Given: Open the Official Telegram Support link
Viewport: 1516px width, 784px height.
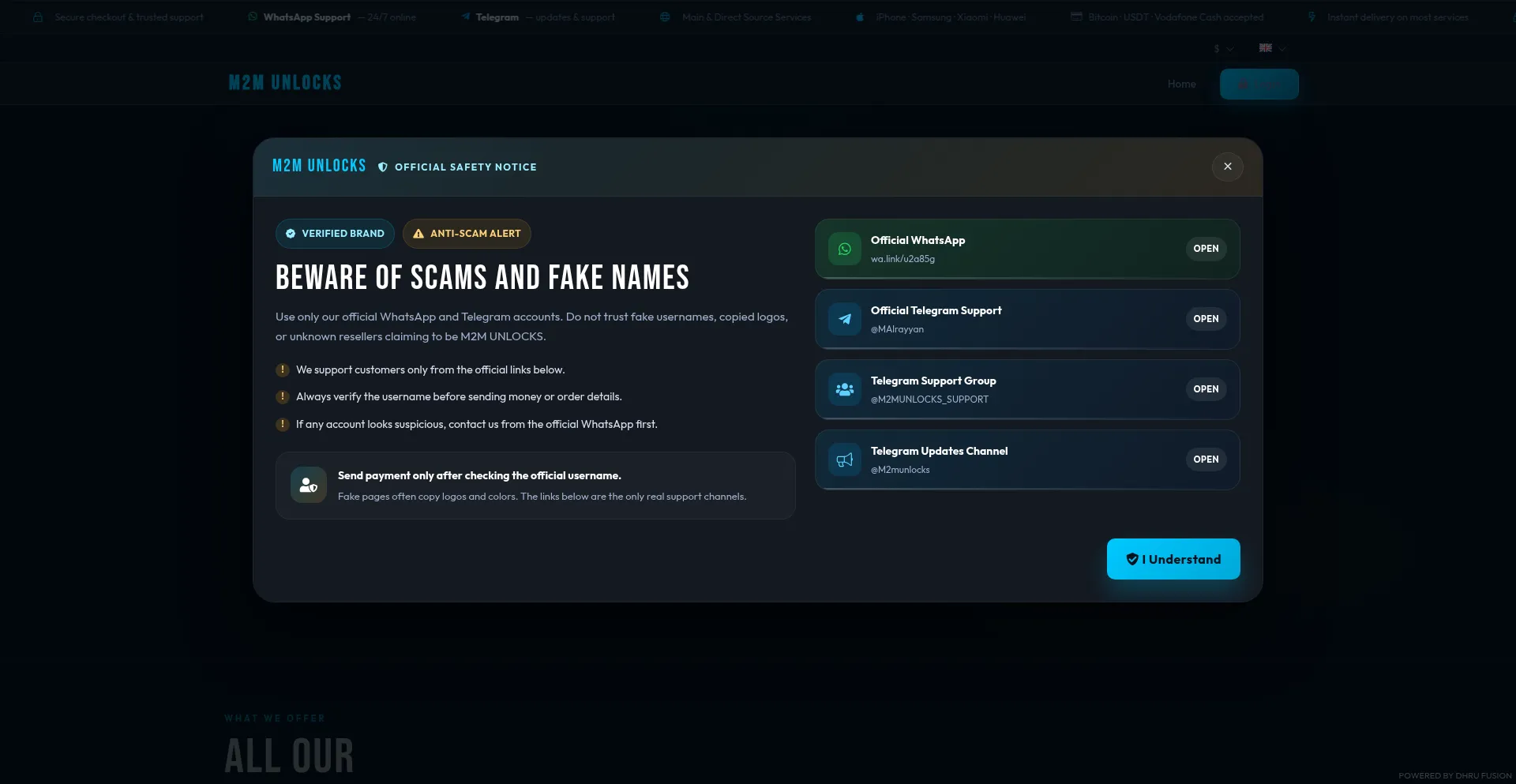Looking at the screenshot, I should pyautogui.click(x=1206, y=319).
